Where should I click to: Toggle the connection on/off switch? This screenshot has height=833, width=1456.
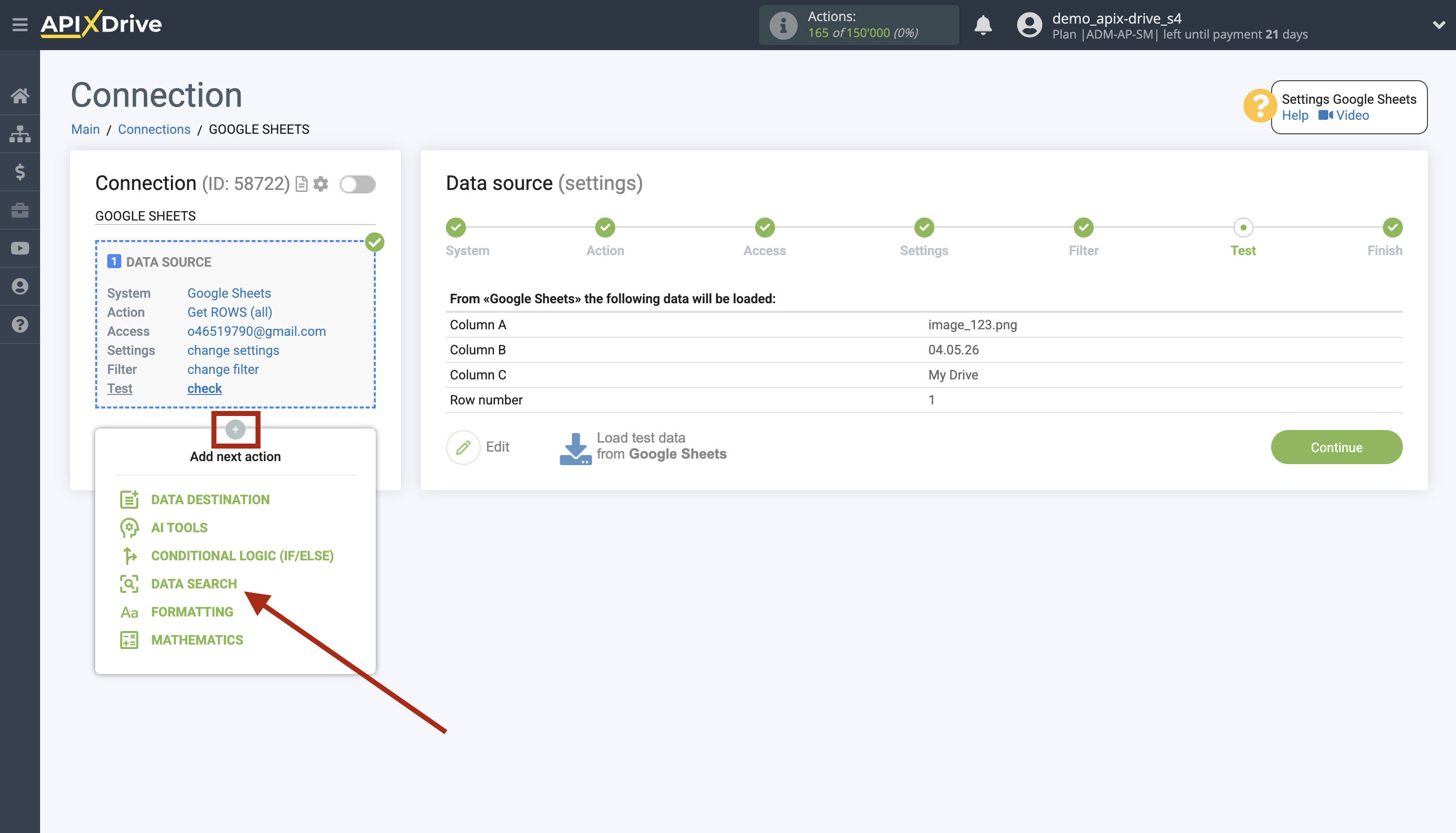tap(357, 184)
